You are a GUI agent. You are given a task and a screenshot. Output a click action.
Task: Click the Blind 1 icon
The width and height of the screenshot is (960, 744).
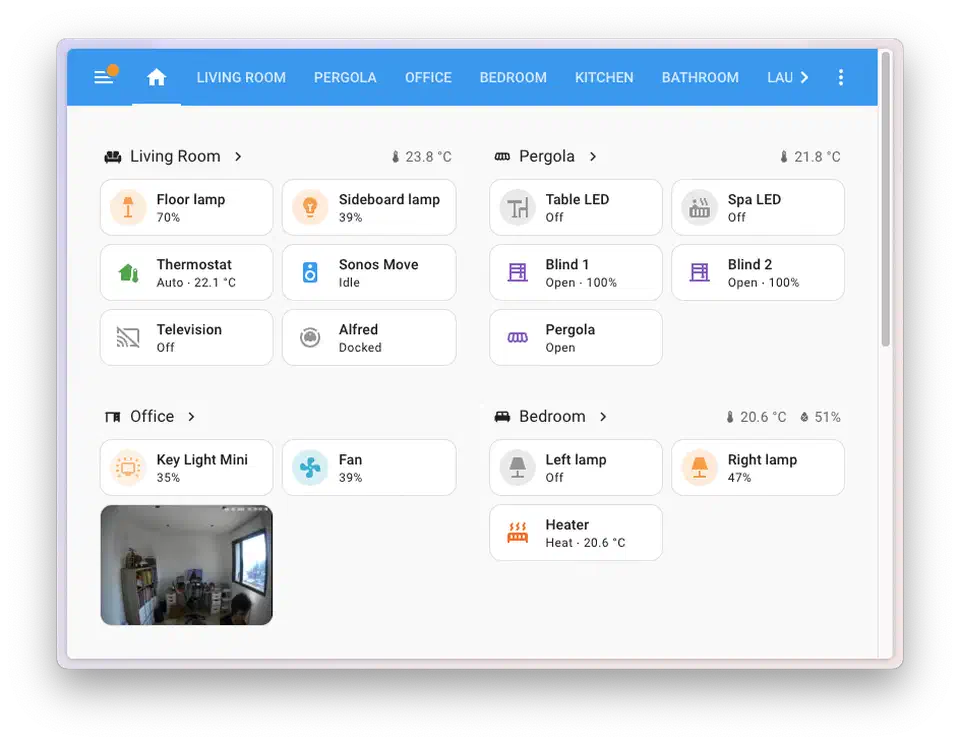[517, 272]
